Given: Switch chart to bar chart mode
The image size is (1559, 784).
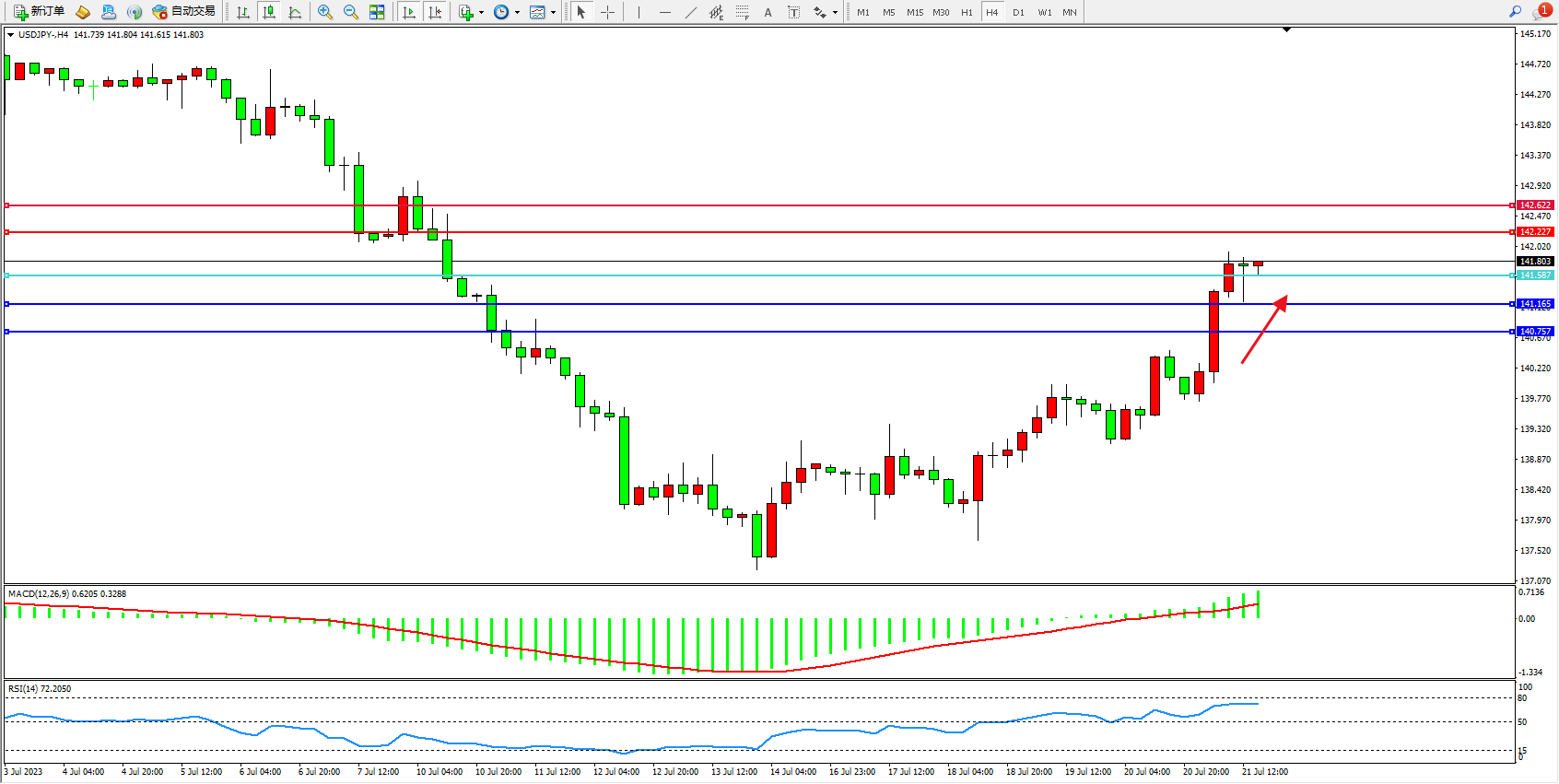Looking at the screenshot, I should click(243, 12).
